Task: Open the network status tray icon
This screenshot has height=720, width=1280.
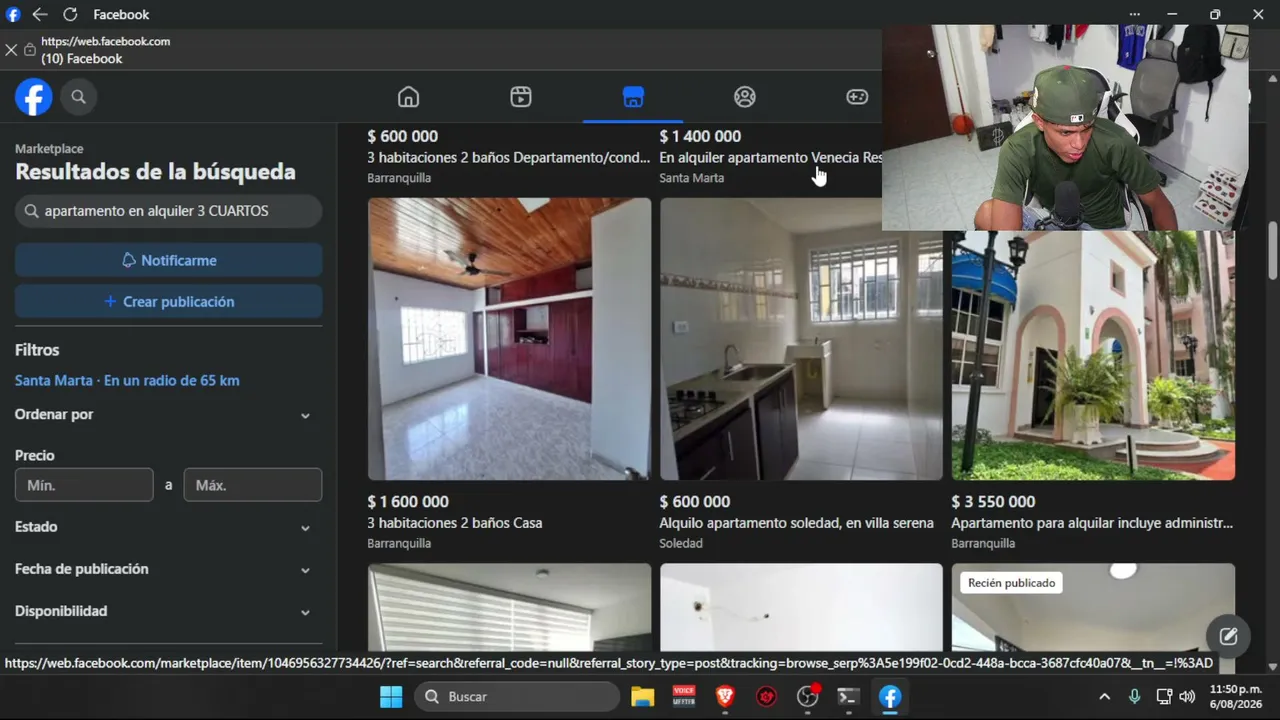Action: (x=1164, y=697)
